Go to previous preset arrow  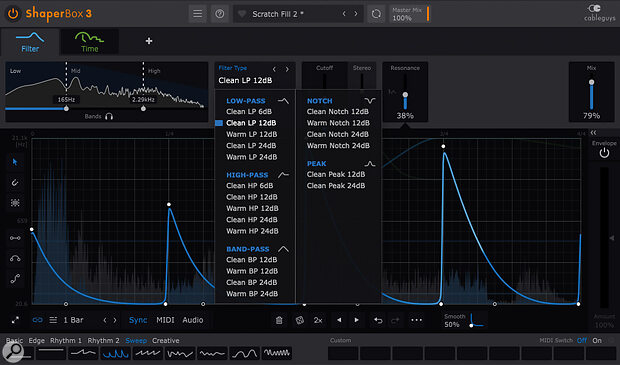[344, 14]
